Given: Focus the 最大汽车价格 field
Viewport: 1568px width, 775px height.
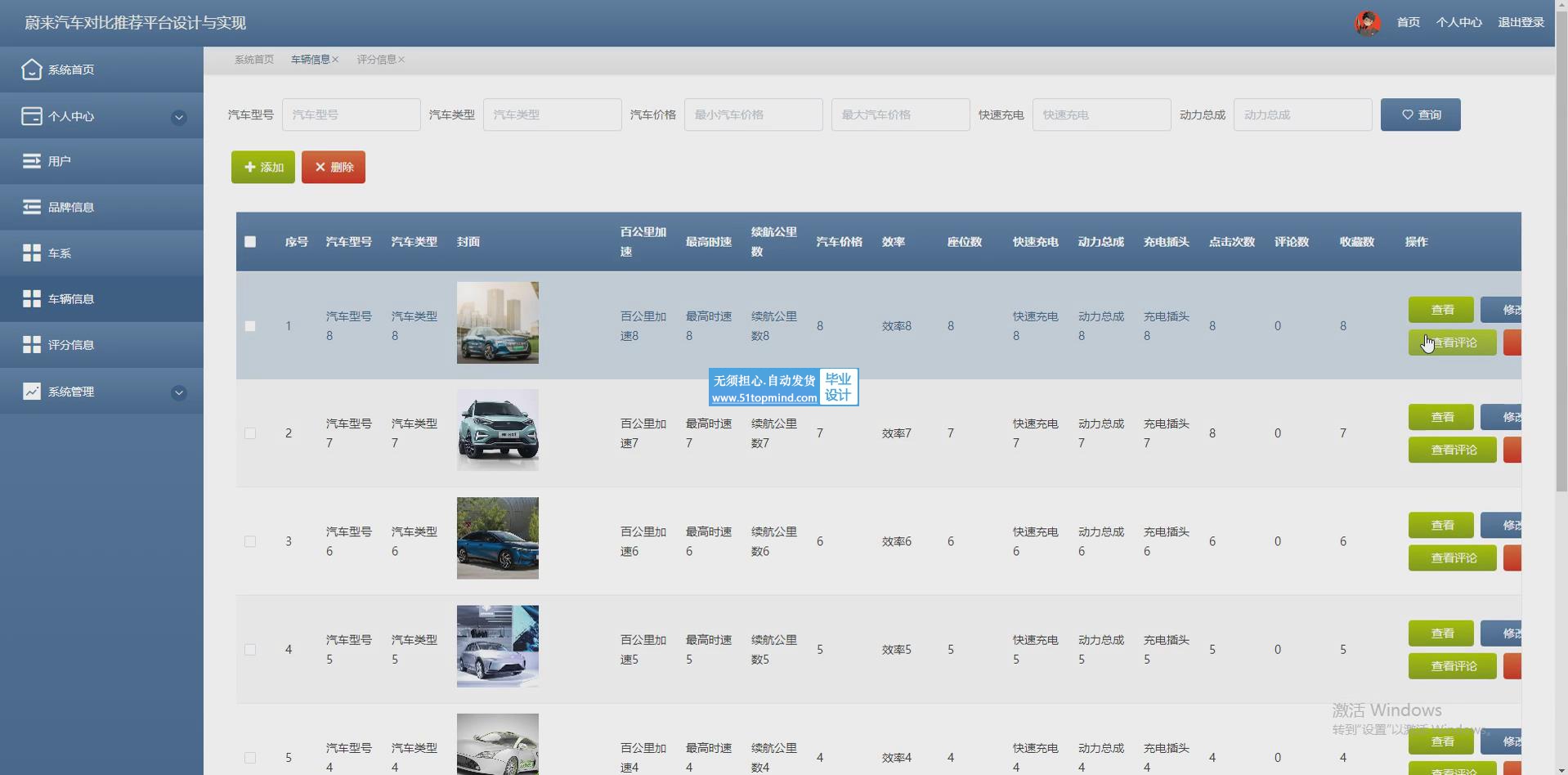Looking at the screenshot, I should [901, 114].
